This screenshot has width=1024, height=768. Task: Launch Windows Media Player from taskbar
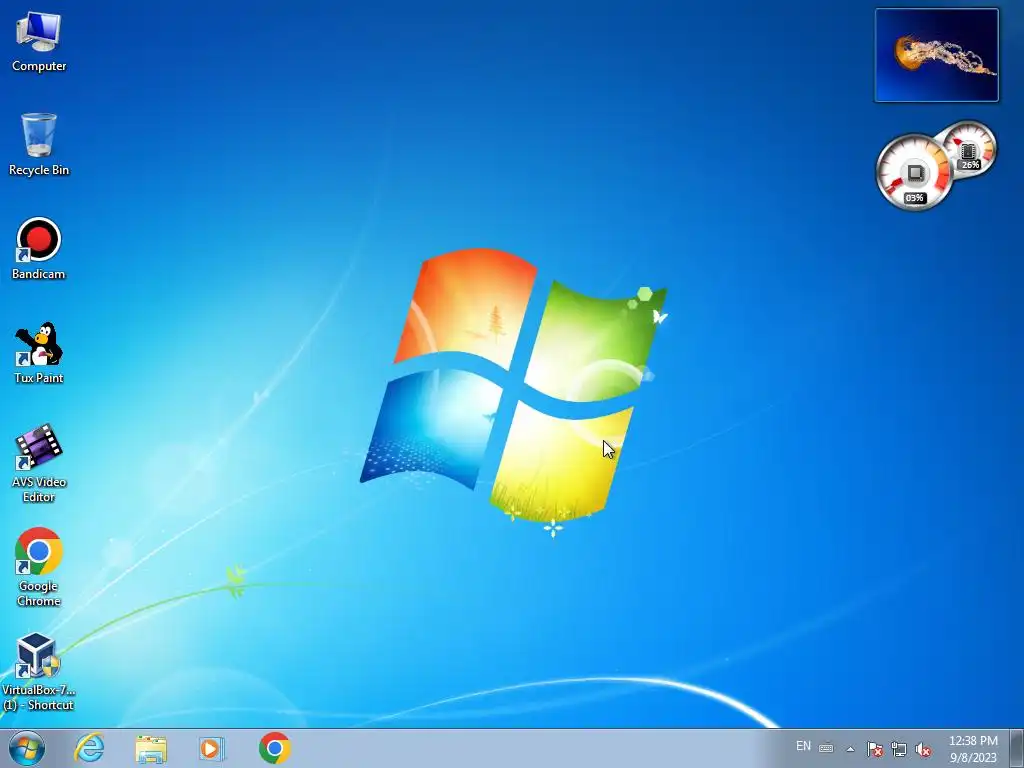[212, 748]
